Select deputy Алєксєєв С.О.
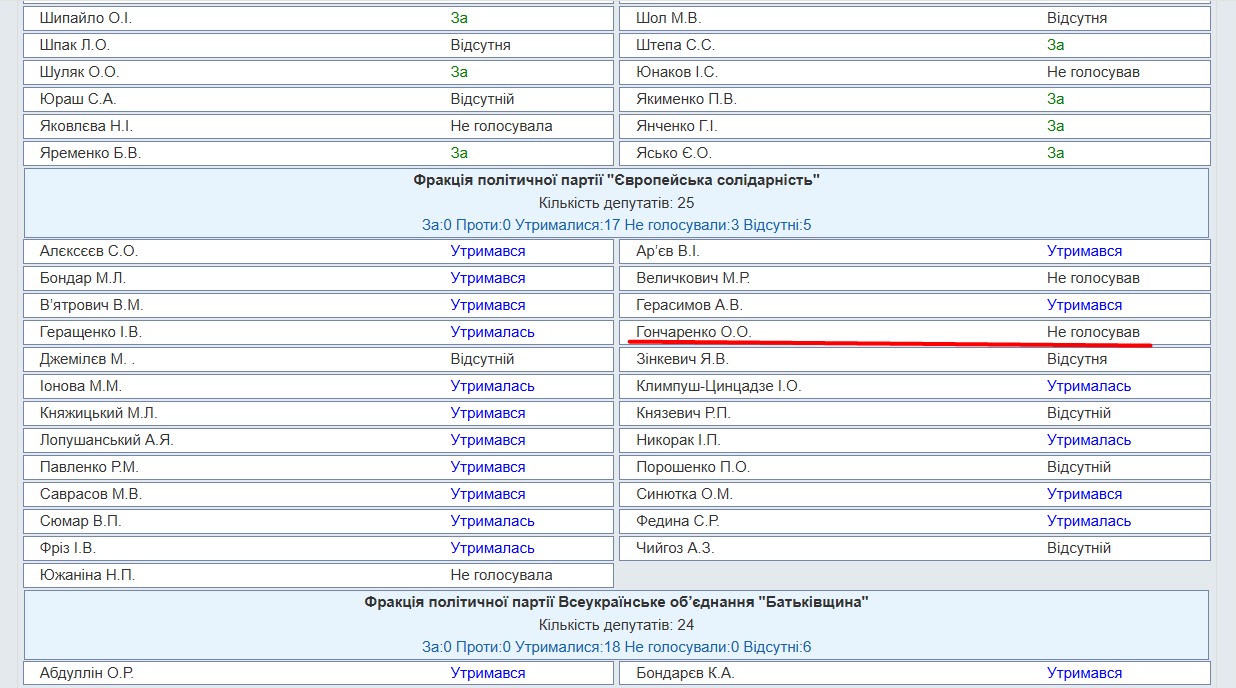Viewport: 1236px width, 688px height. [88, 251]
